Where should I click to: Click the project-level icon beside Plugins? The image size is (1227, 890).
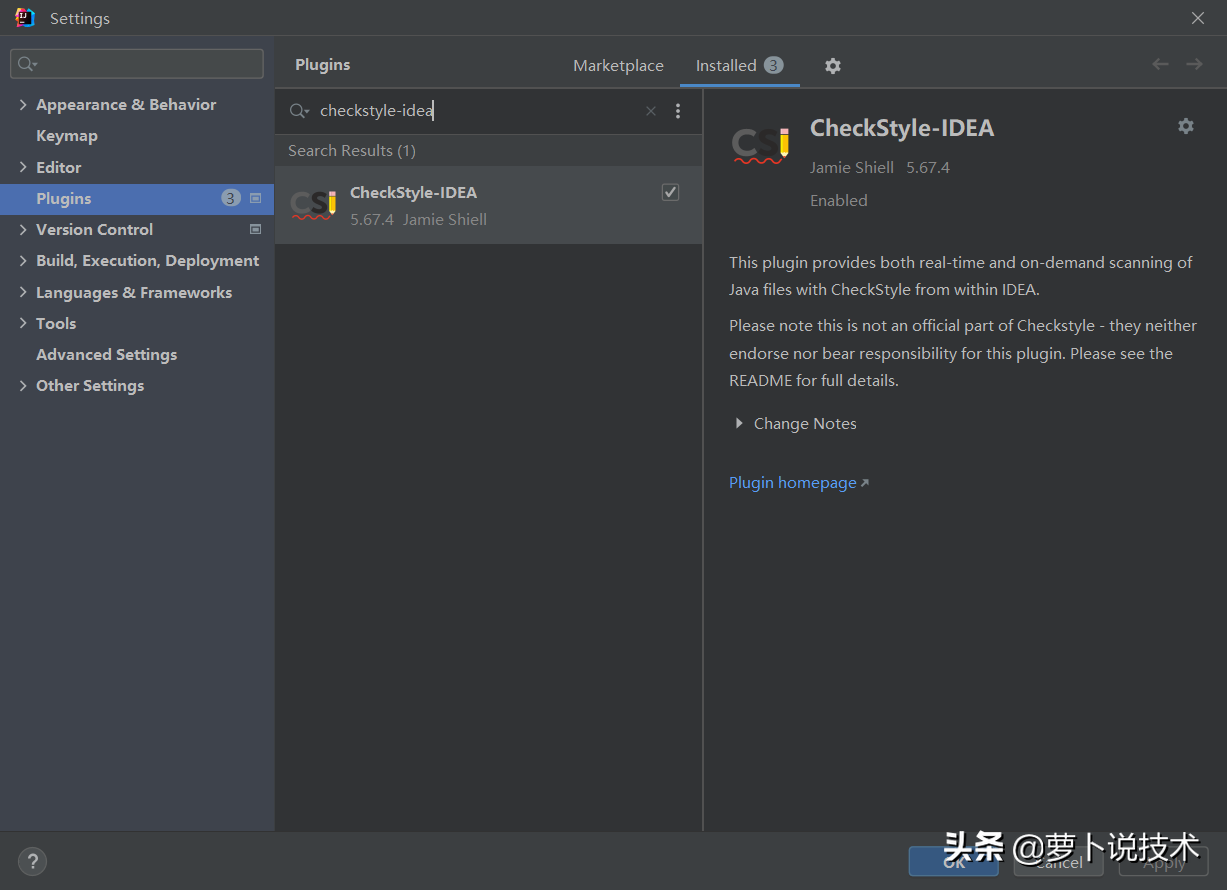tap(255, 198)
